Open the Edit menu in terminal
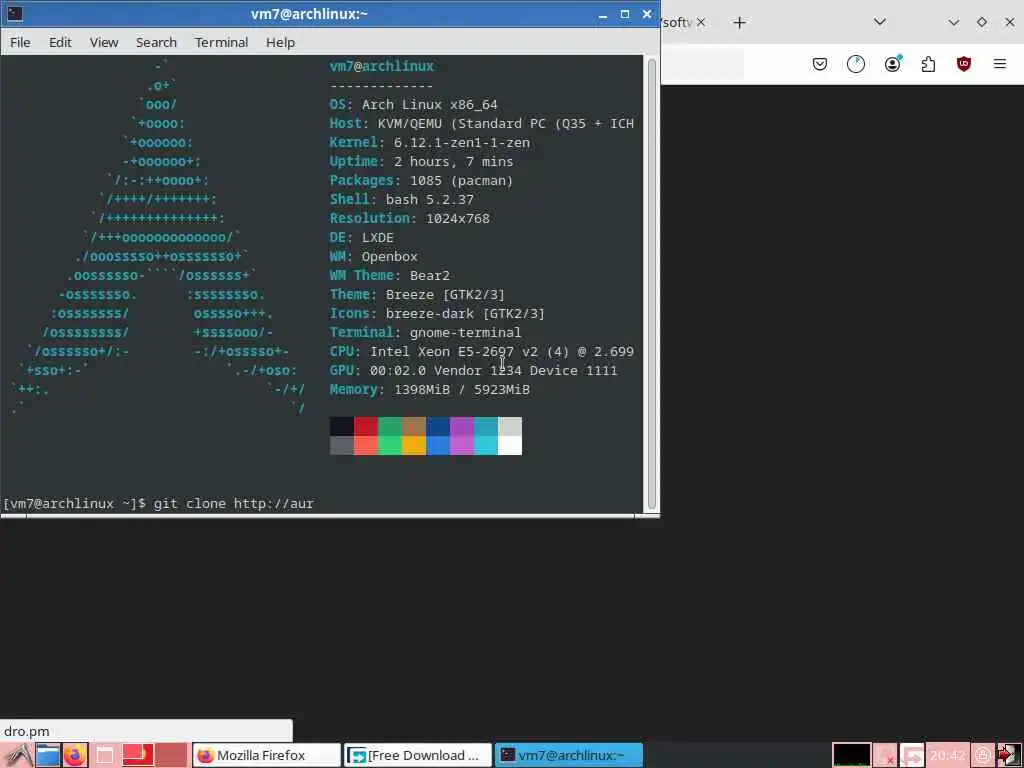This screenshot has width=1024, height=768. point(60,42)
